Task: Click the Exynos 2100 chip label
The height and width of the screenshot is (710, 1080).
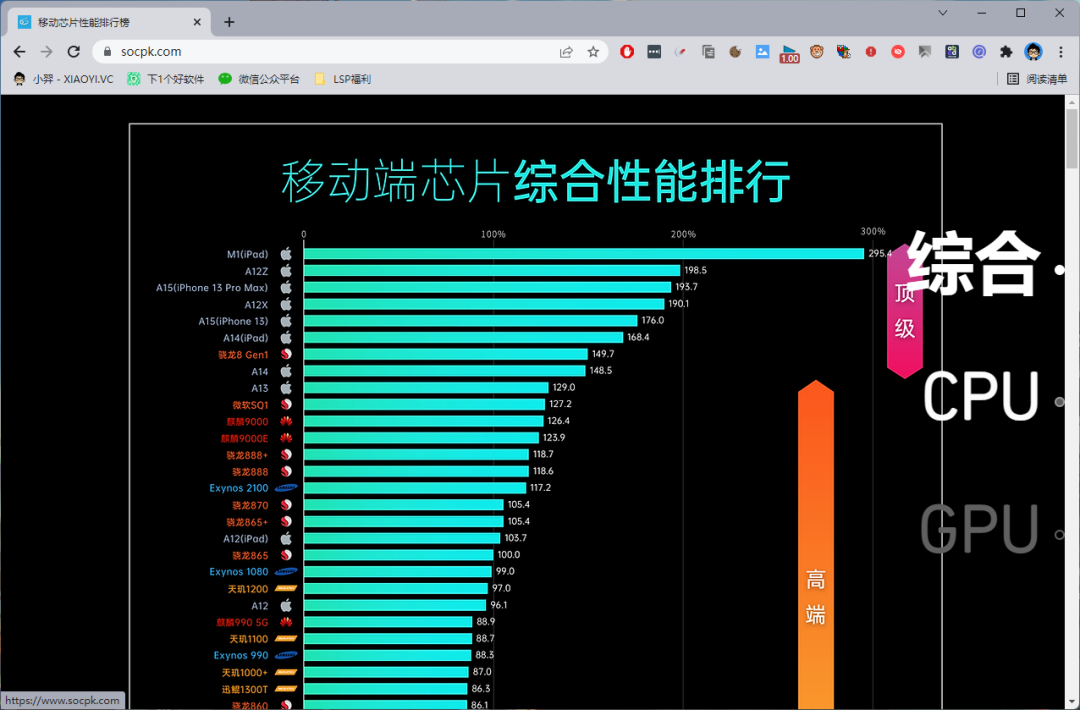Action: point(239,488)
